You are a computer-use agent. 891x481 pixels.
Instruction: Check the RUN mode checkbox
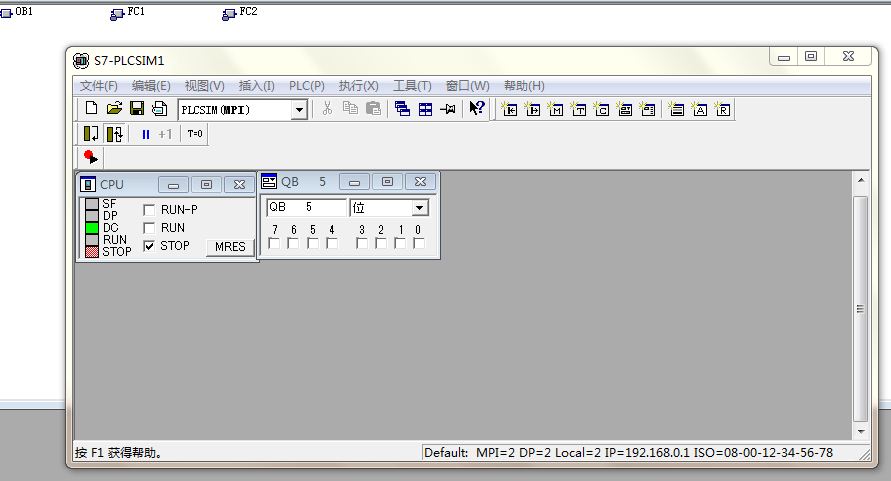click(x=149, y=228)
